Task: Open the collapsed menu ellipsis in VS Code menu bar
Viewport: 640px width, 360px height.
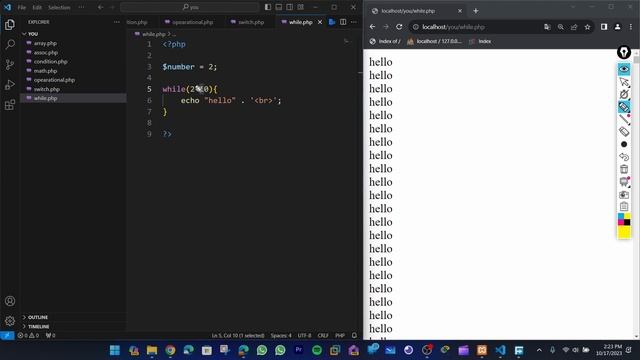Action: click(81, 7)
